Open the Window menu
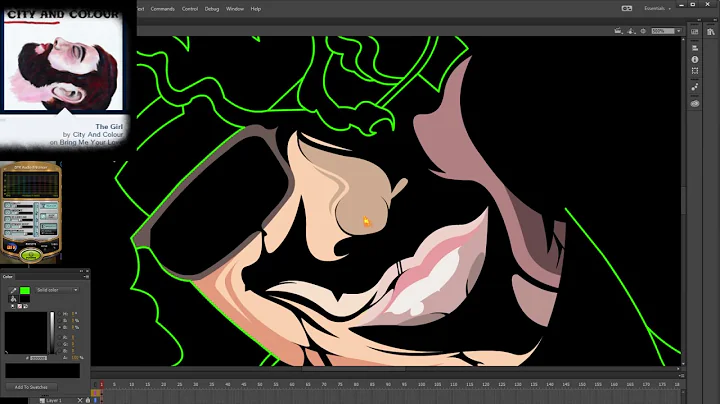The height and width of the screenshot is (404, 720). (235, 9)
